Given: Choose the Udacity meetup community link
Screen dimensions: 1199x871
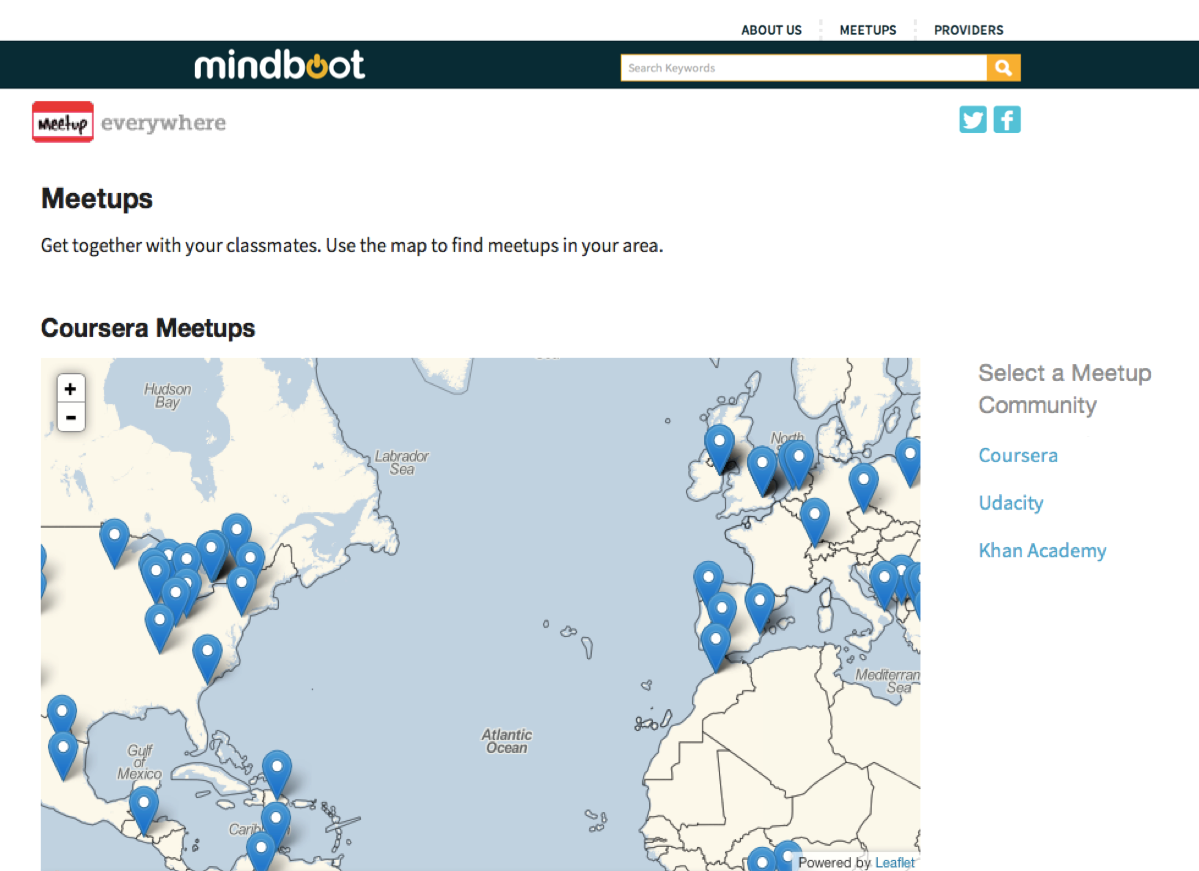Looking at the screenshot, I should 1010,503.
